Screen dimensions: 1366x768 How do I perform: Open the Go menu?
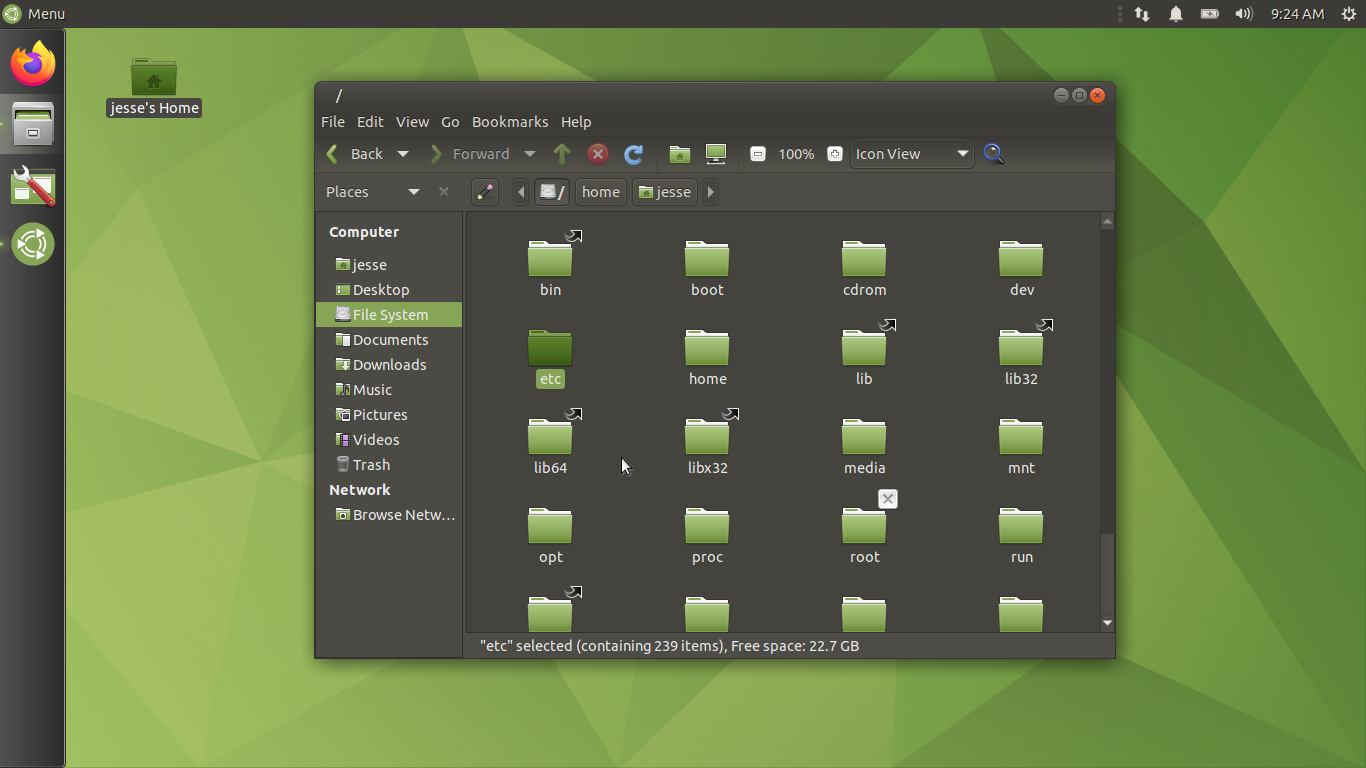pos(450,122)
